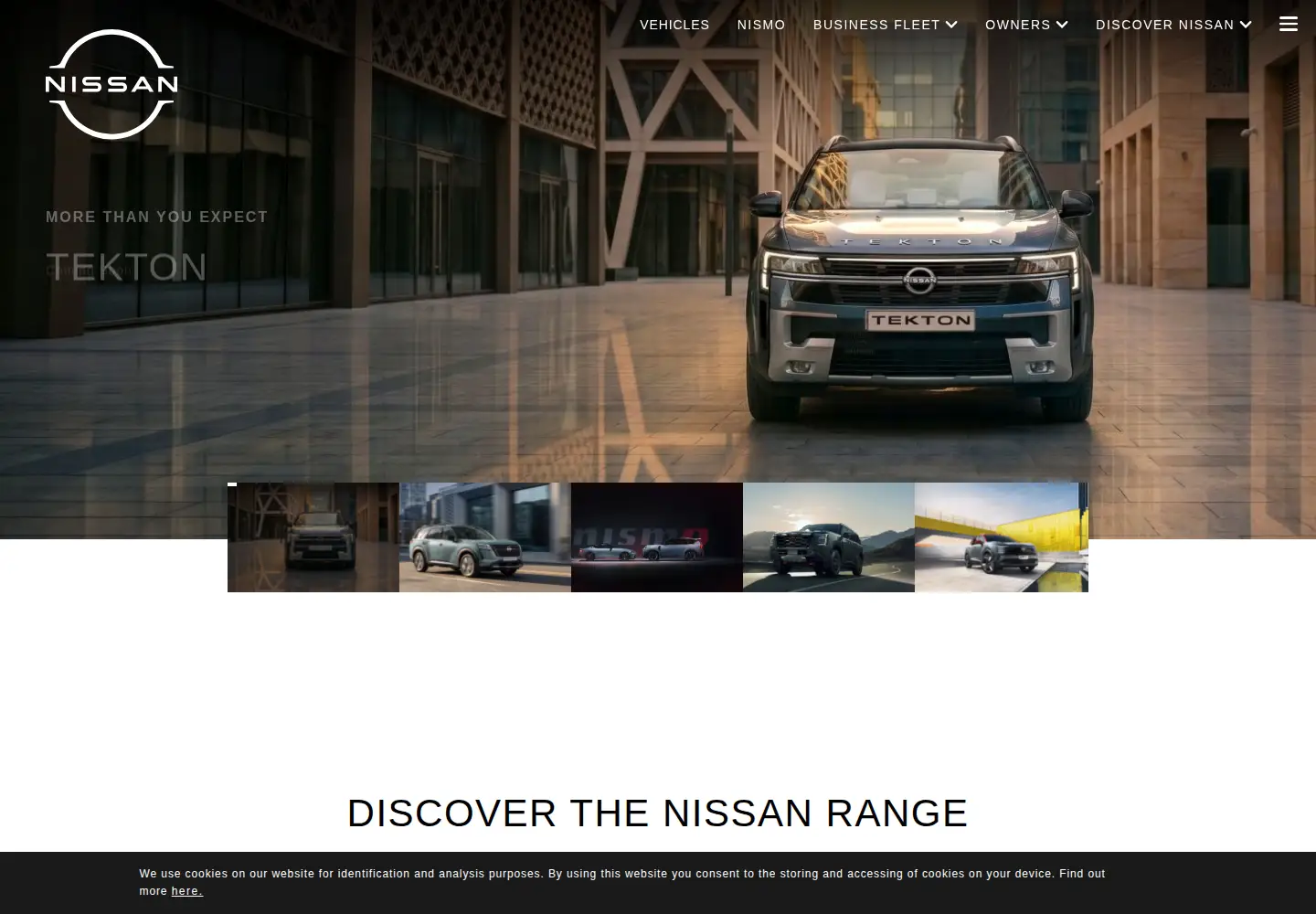Open the Vehicles menu
The height and width of the screenshot is (914, 1316).
tap(674, 25)
